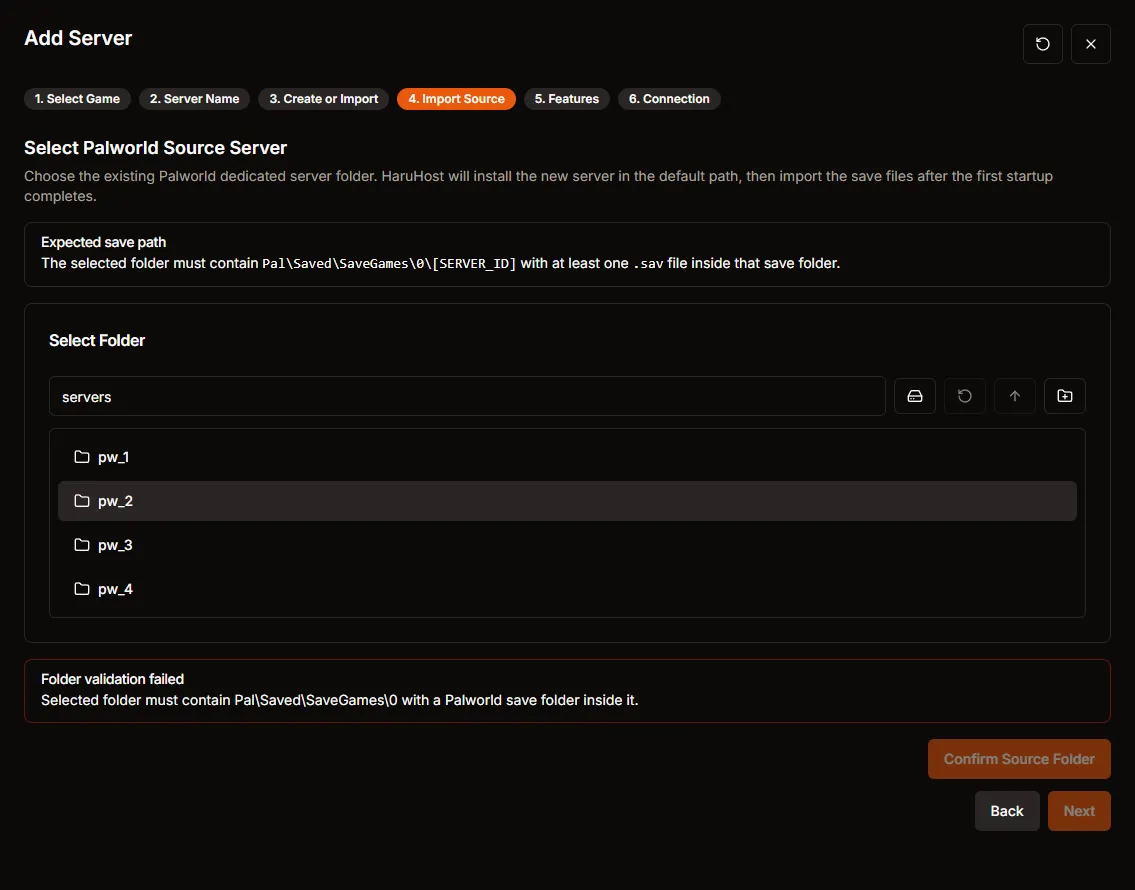Close the Add Server dialog
The height and width of the screenshot is (890, 1135).
click(x=1091, y=44)
